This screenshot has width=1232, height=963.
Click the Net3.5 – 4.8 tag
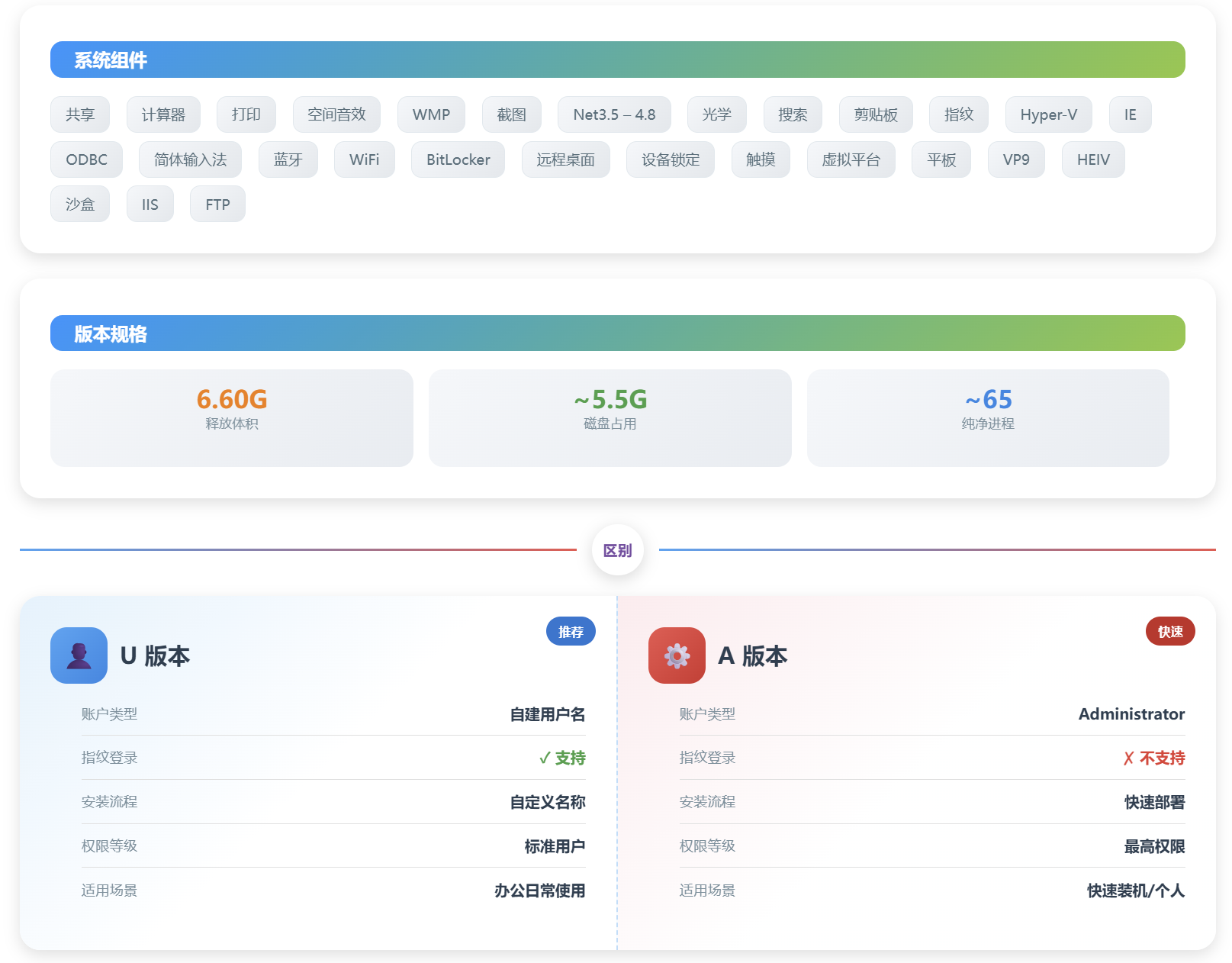614,114
